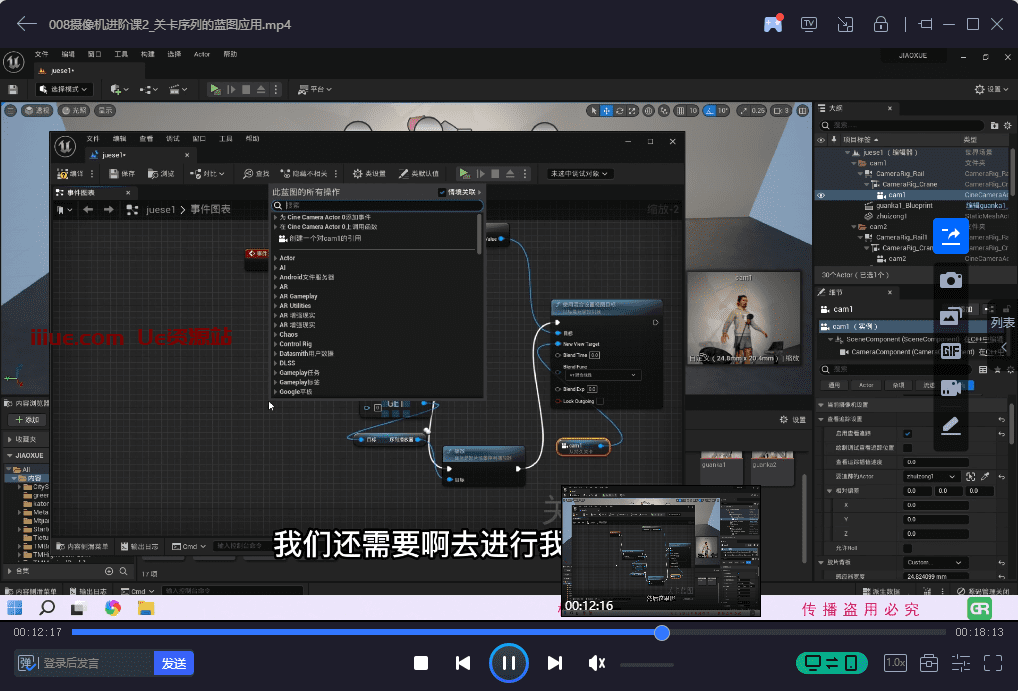Start video clip recording from side toolbar

coord(951,388)
